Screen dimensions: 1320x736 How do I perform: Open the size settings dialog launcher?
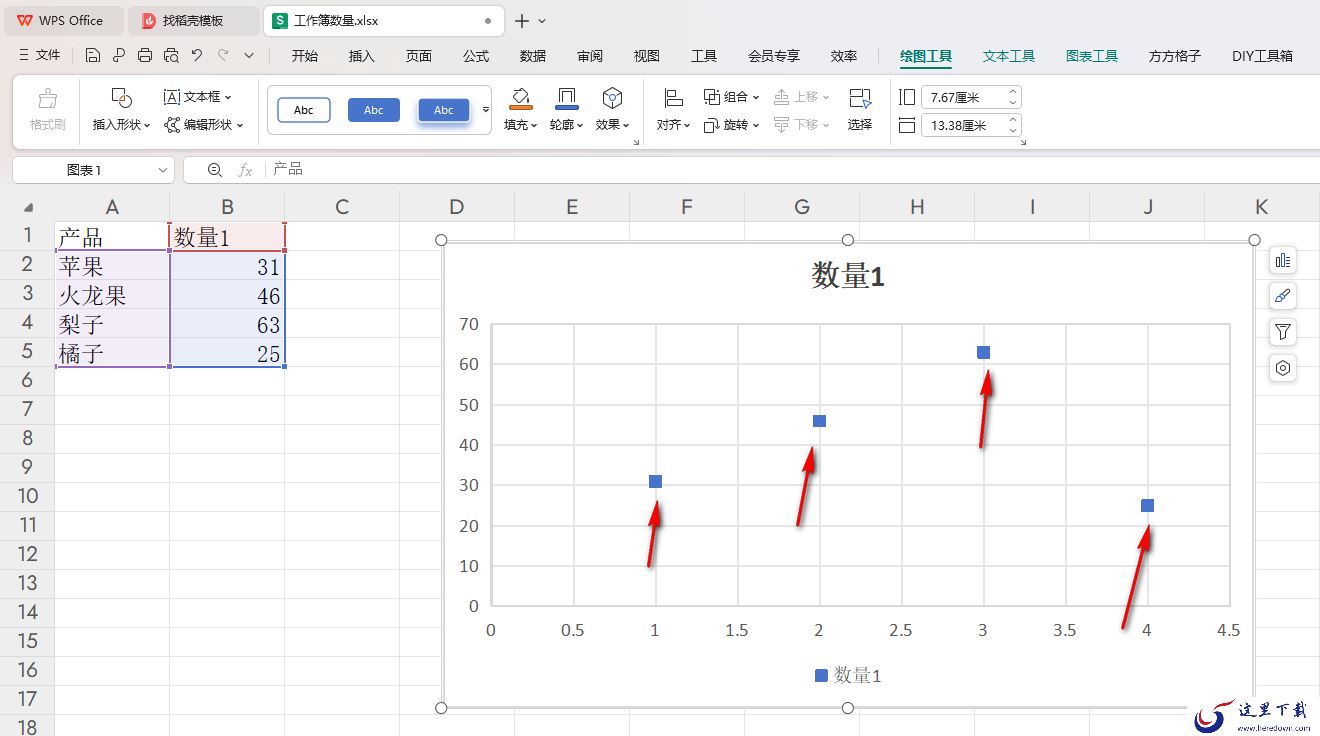[1022, 143]
